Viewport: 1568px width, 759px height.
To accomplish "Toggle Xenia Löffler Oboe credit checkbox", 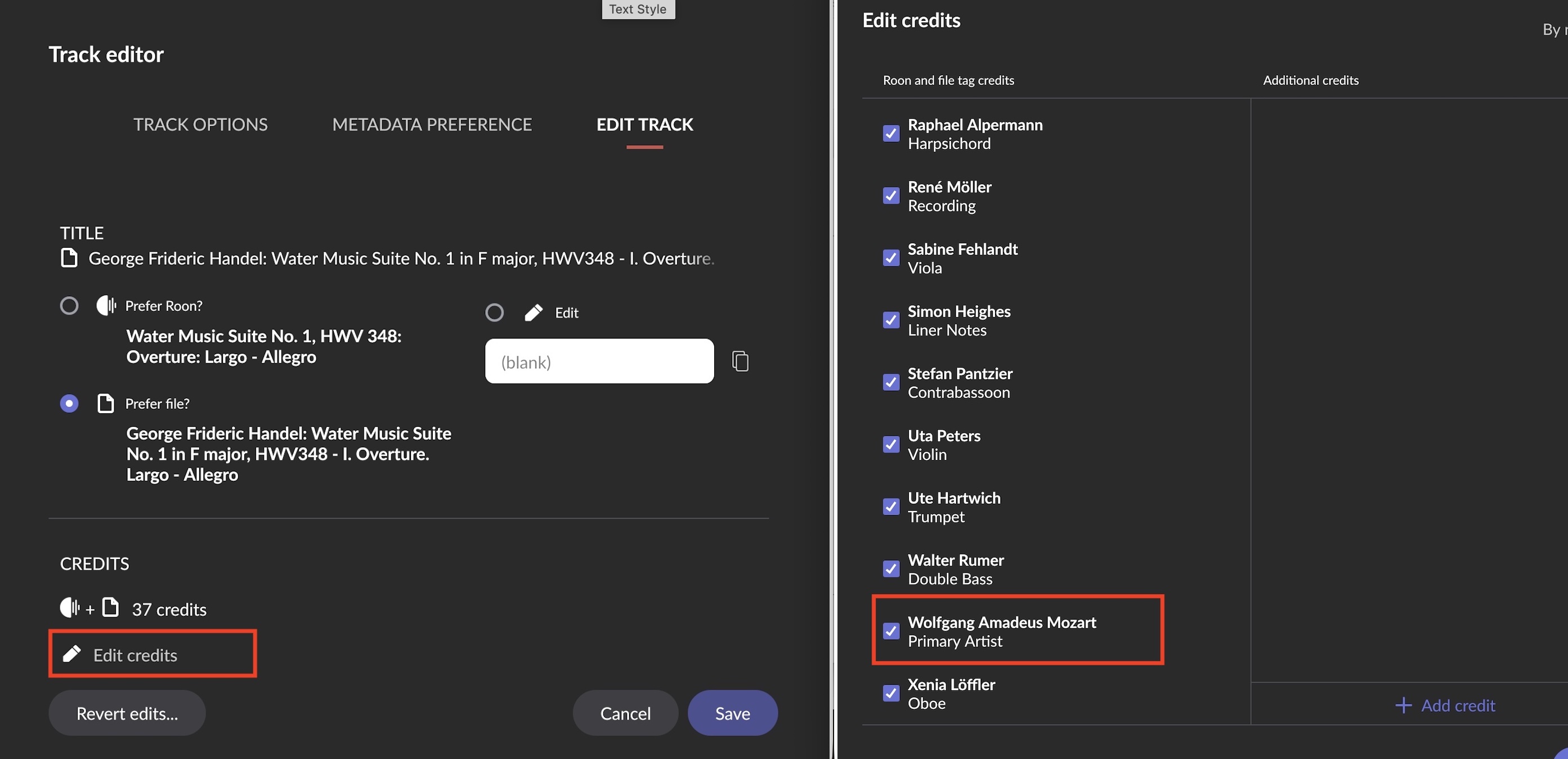I will [890, 693].
